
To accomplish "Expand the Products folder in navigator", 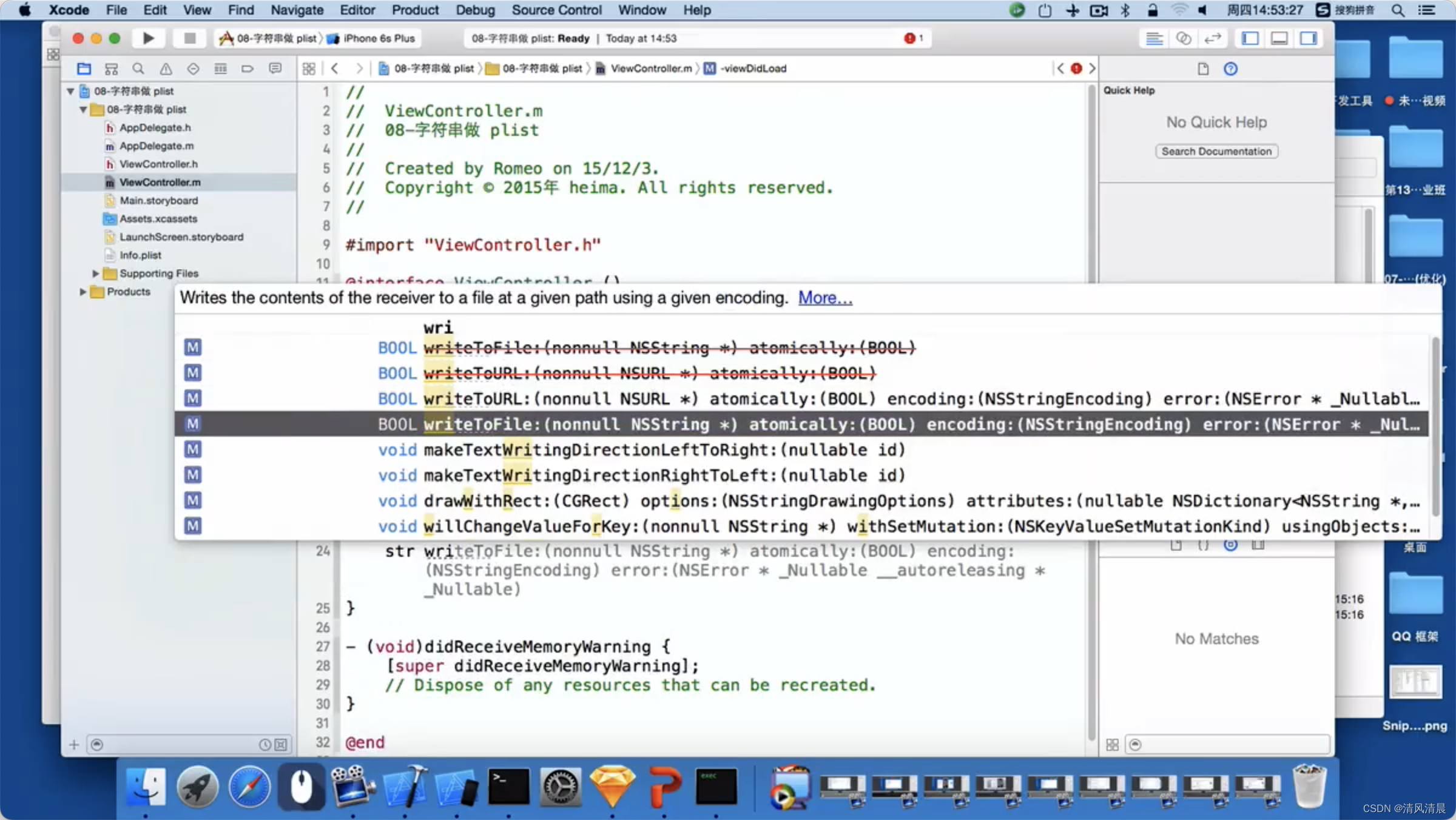I will pyautogui.click(x=83, y=291).
